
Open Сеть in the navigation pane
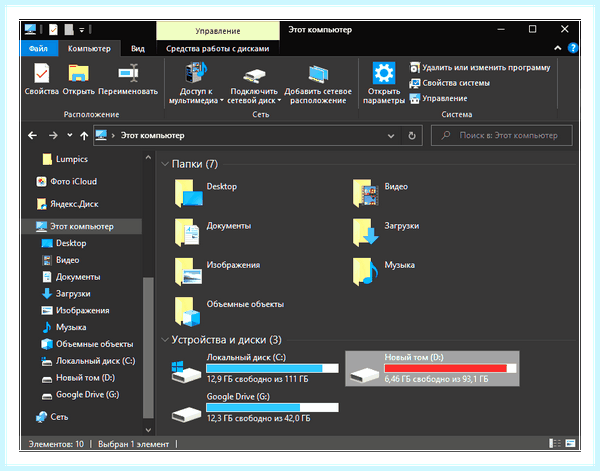(x=52, y=417)
